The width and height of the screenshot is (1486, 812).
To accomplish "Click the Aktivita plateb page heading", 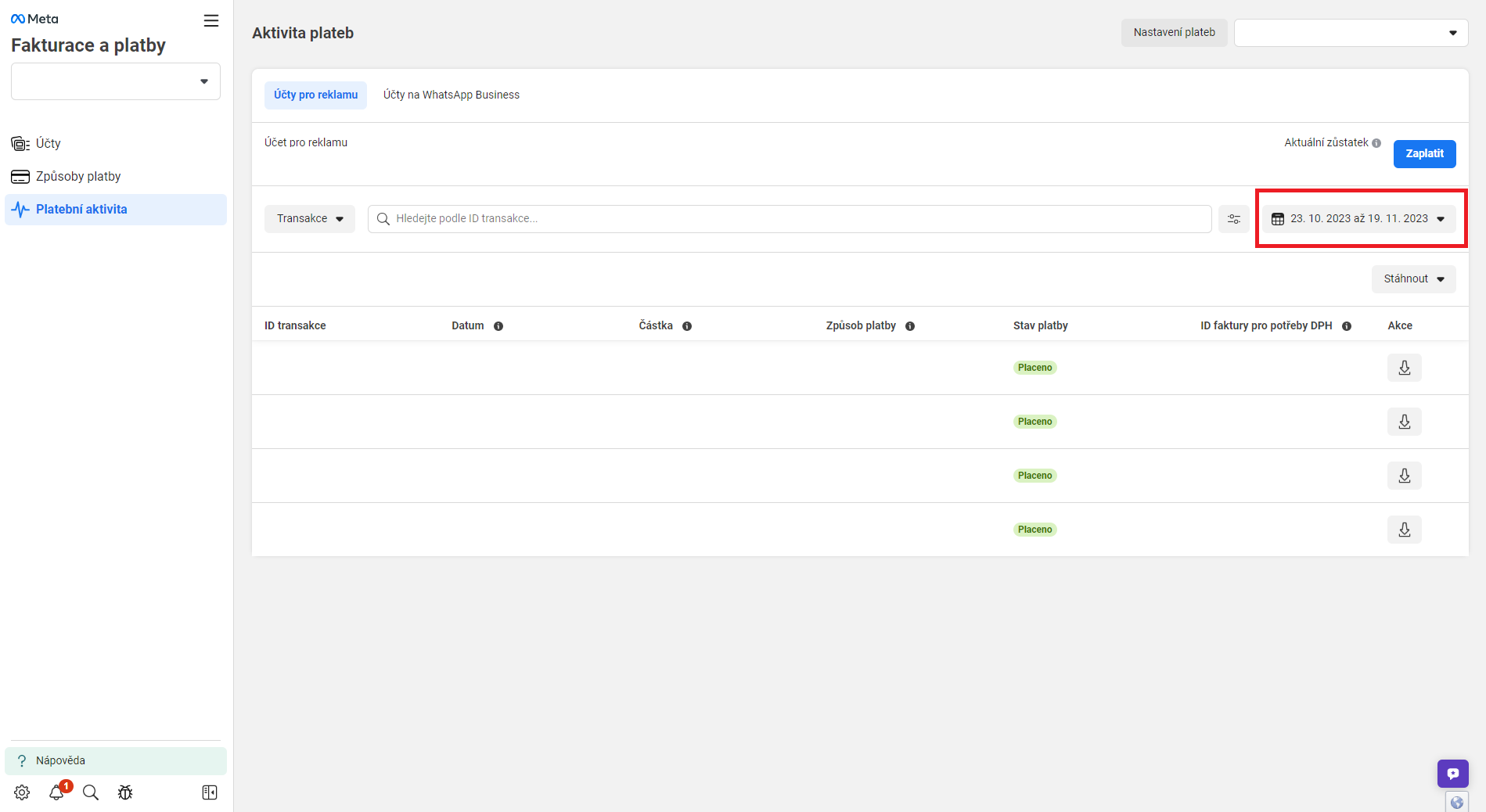I will (303, 33).
